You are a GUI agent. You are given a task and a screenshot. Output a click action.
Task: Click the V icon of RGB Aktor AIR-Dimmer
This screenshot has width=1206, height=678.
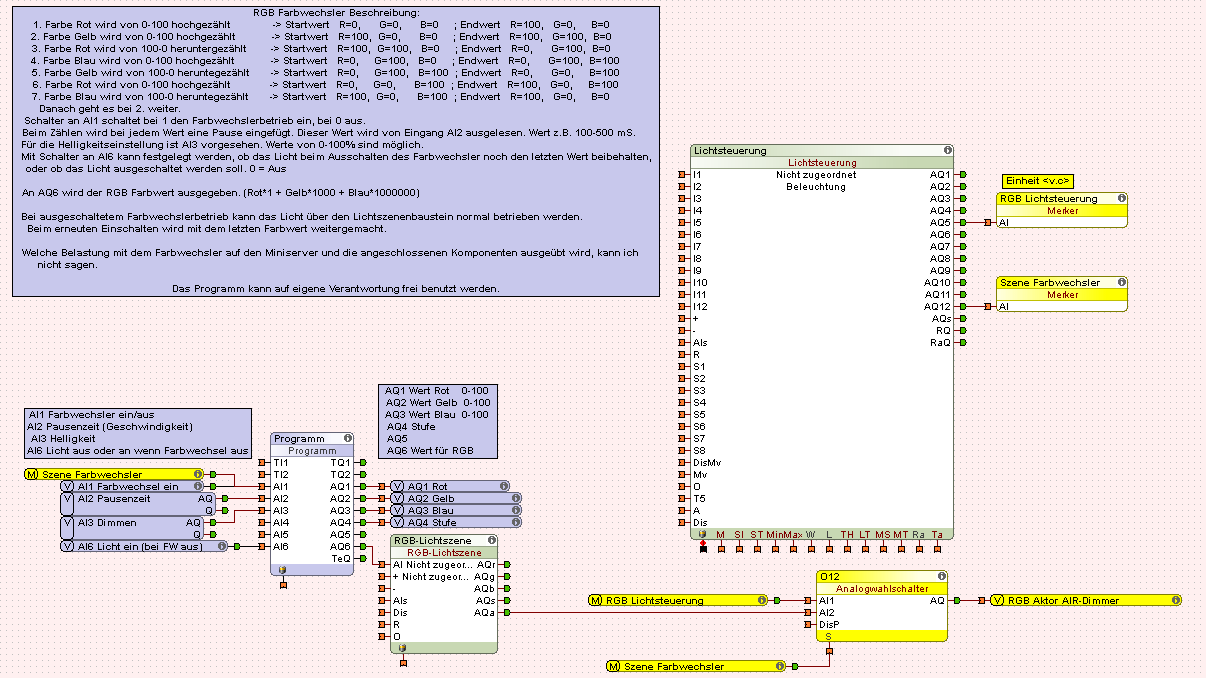(x=997, y=600)
